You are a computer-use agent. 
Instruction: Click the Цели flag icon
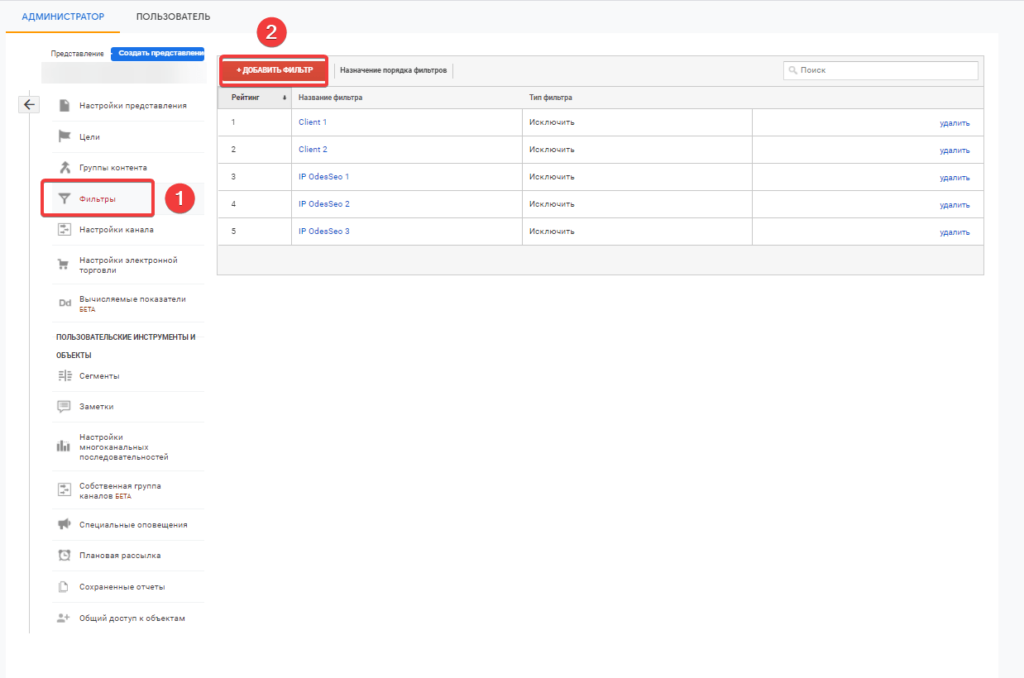pyautogui.click(x=64, y=136)
